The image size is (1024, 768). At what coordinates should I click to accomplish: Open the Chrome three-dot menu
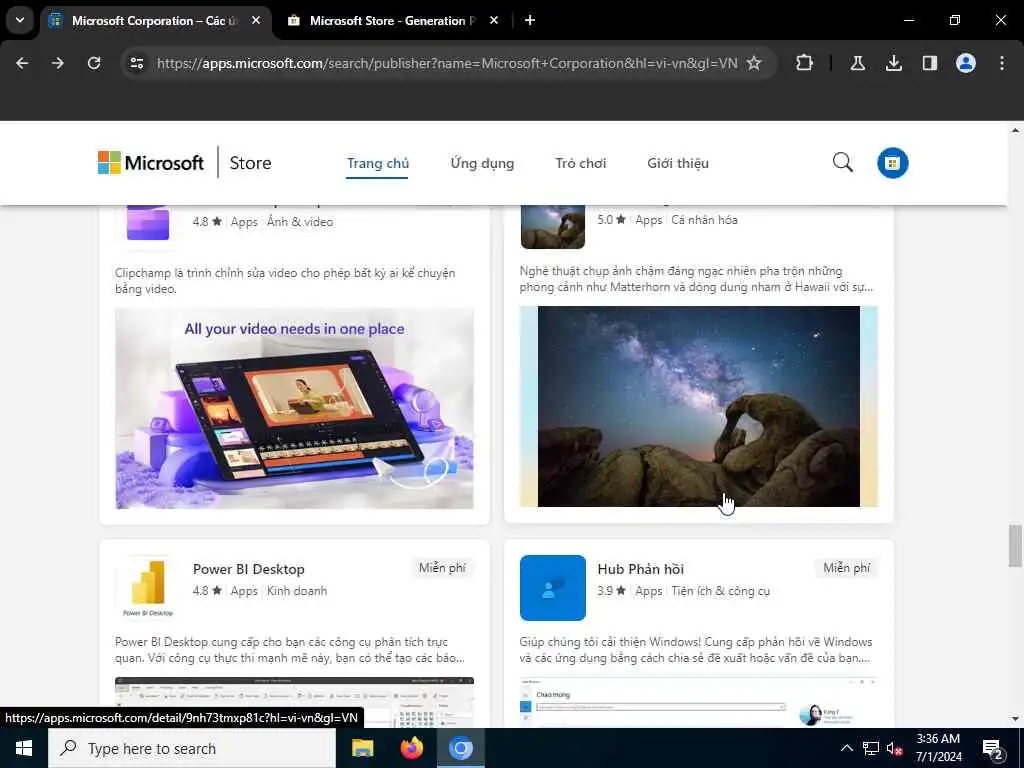[1002, 63]
